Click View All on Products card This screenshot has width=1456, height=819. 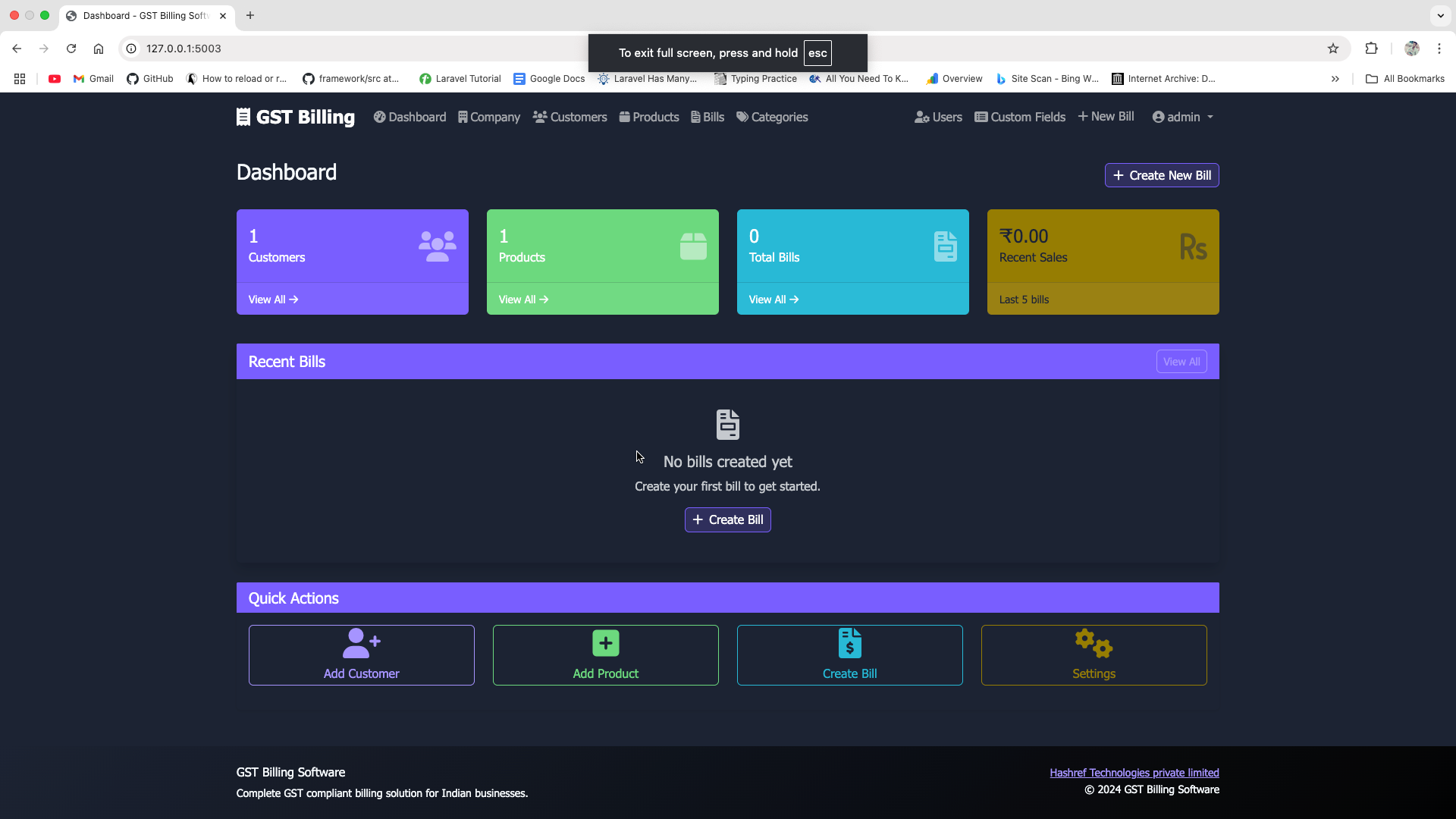[523, 300]
